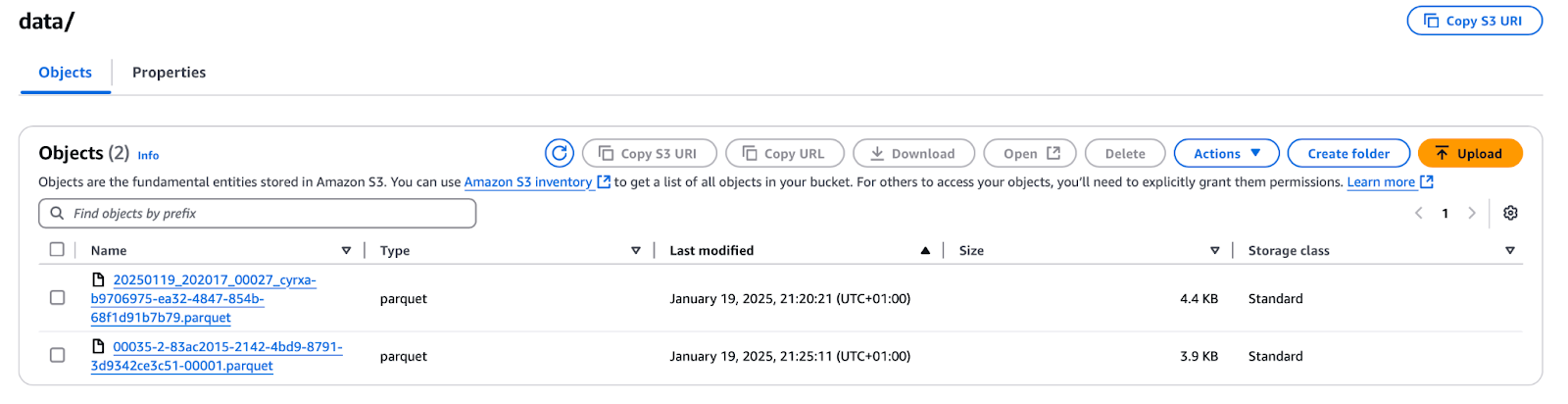Screen dimensions: 1568x404
Task: Click Open in new tab button
Action: point(1029,153)
